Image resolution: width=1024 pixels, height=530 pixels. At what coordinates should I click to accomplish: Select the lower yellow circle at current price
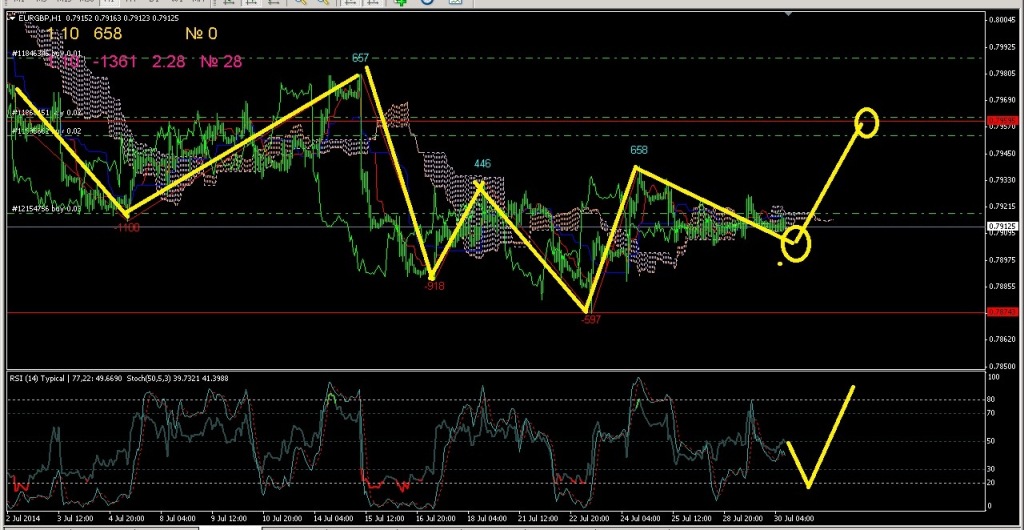coord(796,242)
